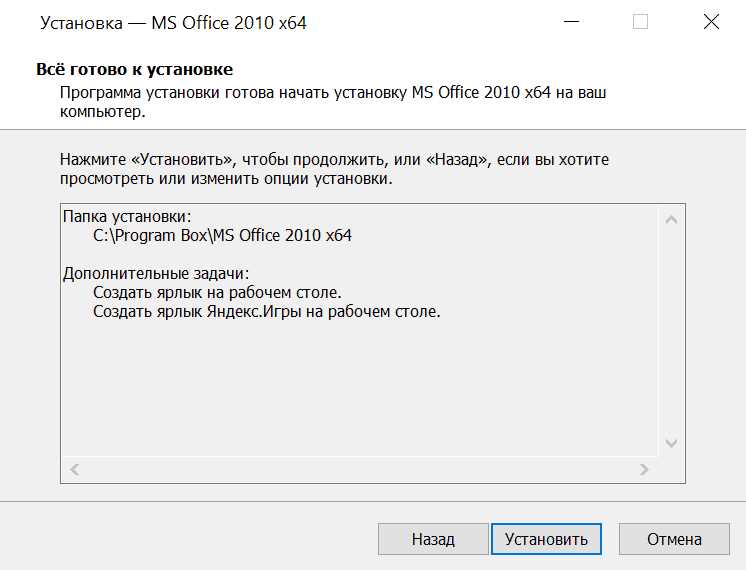Select the "Создать ярлык на рабочем столе." line

[217, 292]
